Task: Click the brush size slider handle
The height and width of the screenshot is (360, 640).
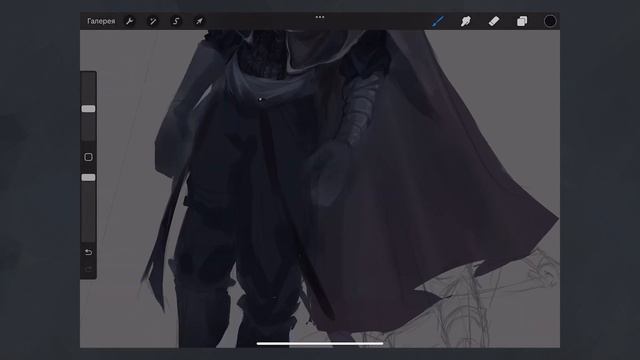Action: [x=88, y=109]
